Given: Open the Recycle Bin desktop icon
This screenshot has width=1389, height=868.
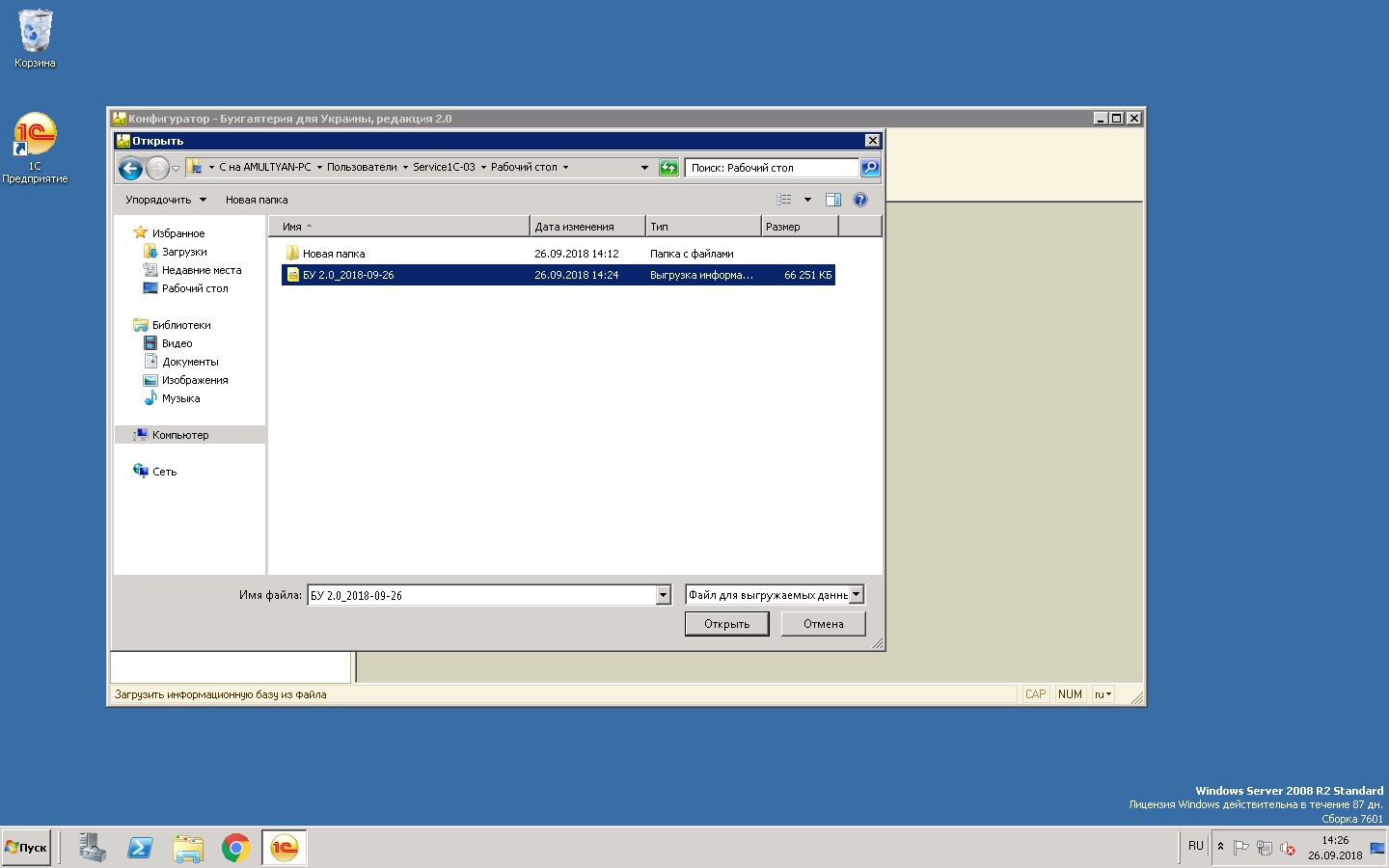Looking at the screenshot, I should (35, 40).
